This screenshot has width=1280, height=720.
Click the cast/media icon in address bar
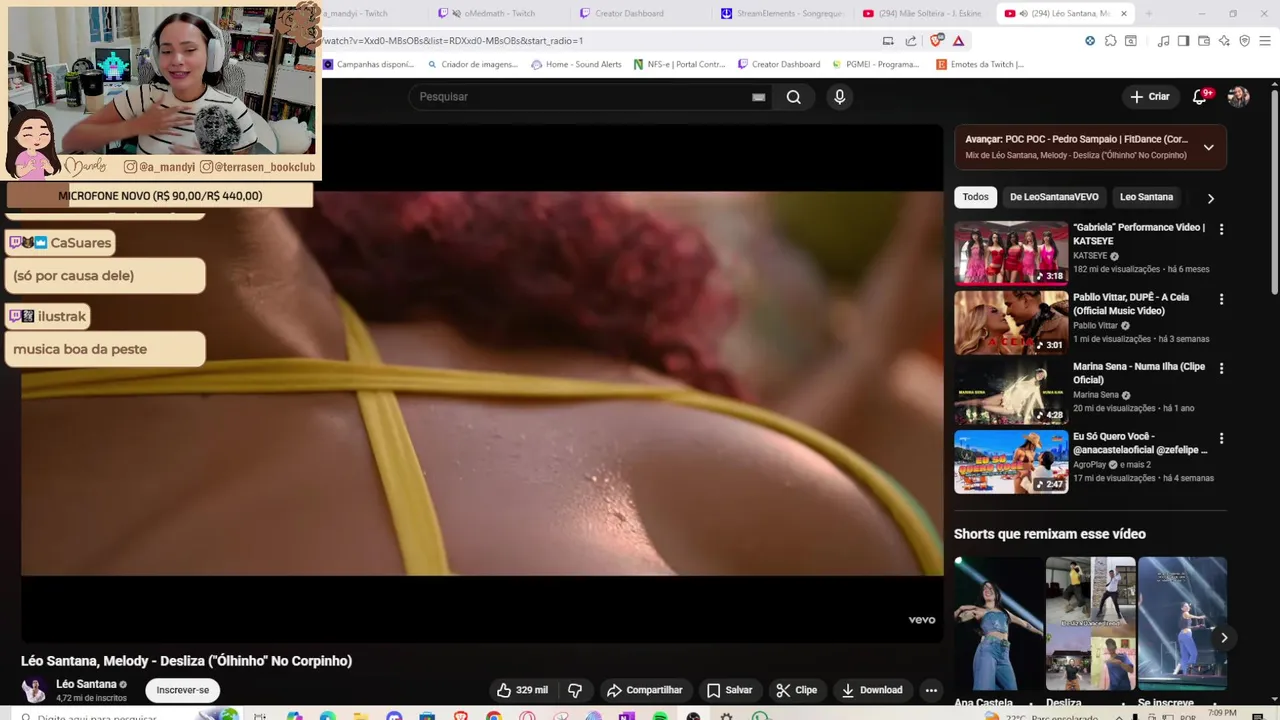888,41
